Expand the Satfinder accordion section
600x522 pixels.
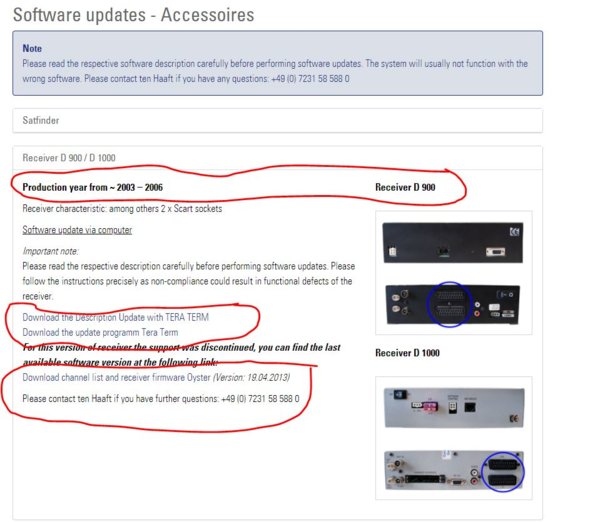click(x=42, y=120)
